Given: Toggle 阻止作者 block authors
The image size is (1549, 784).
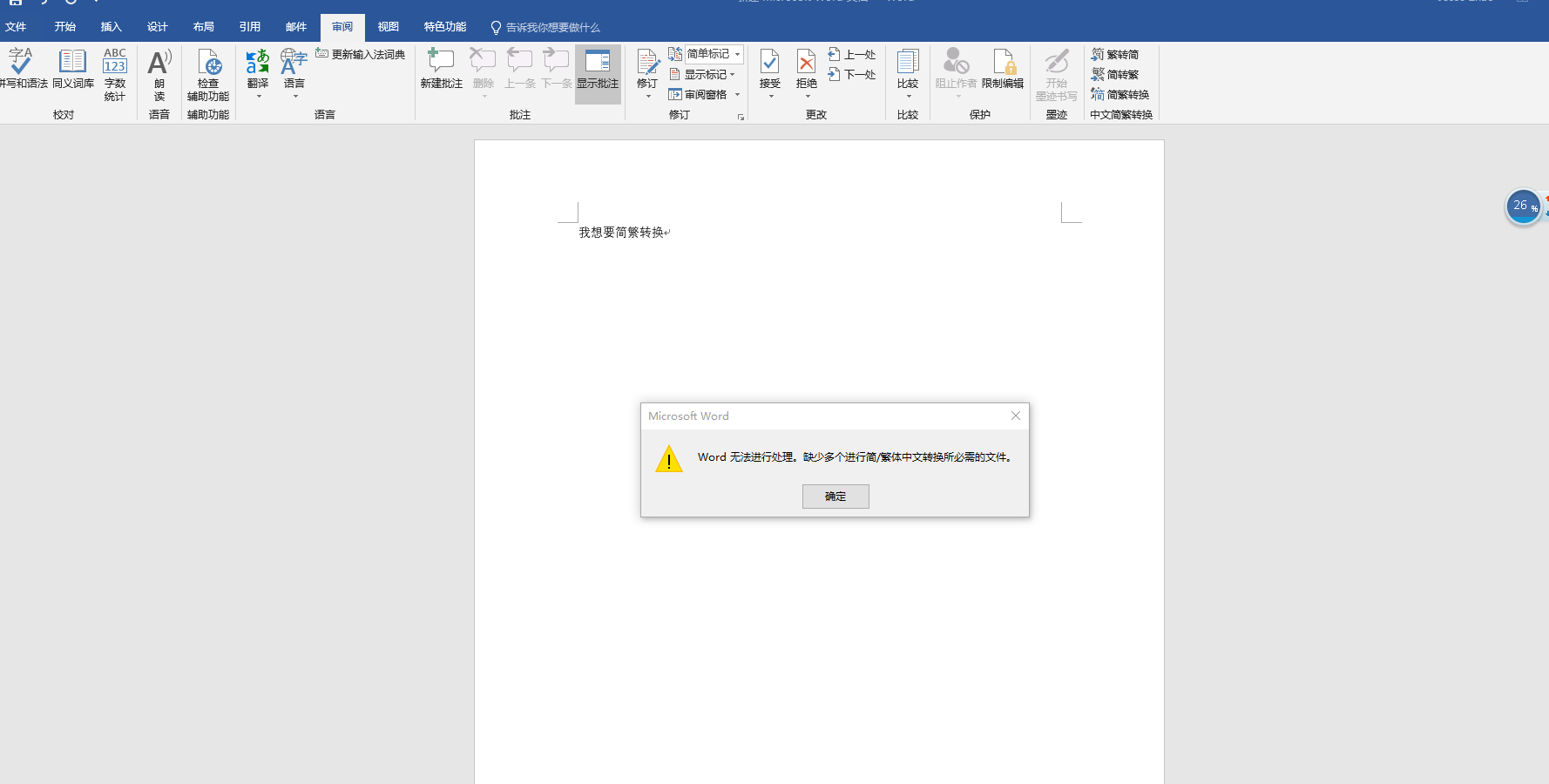Looking at the screenshot, I should 956,70.
